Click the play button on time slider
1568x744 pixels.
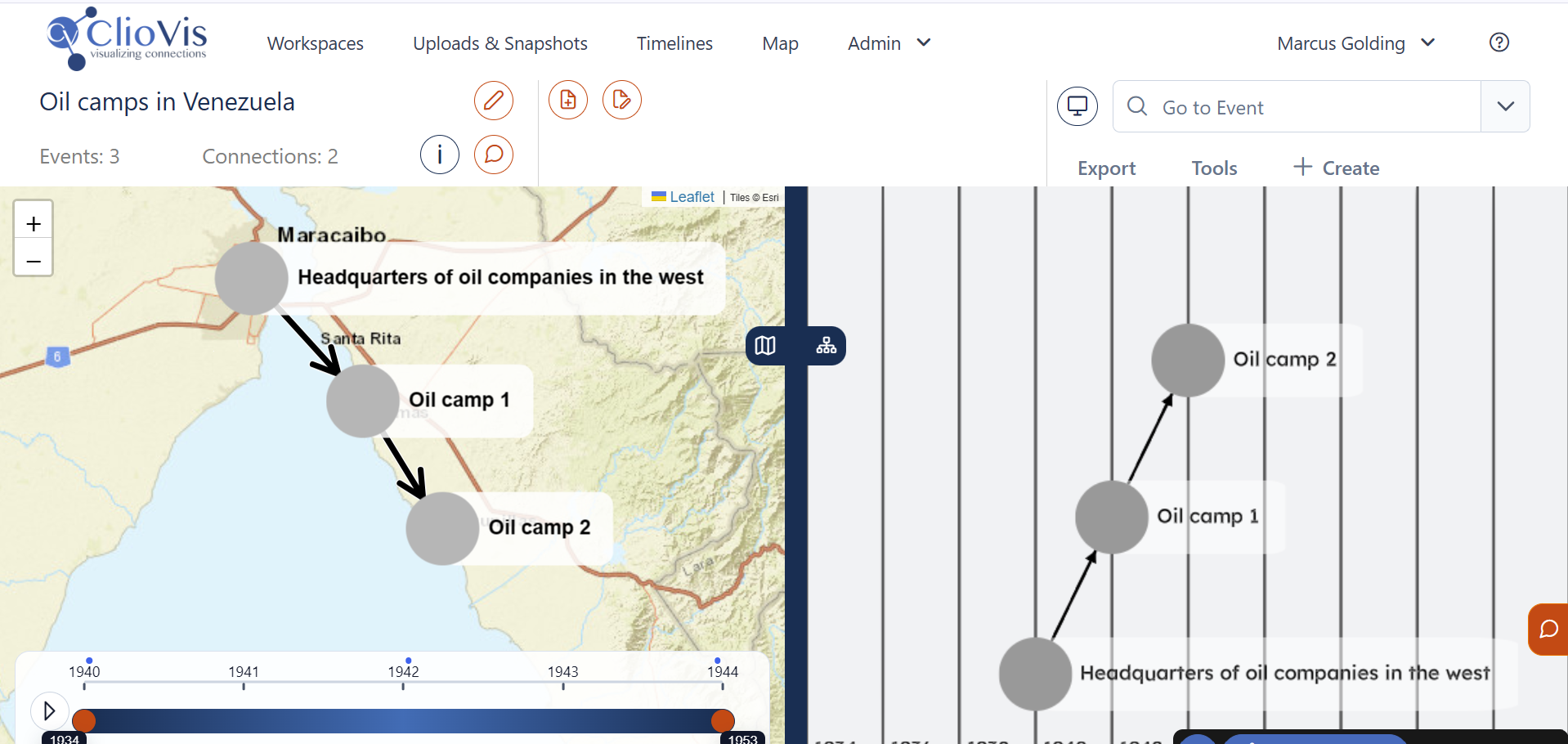coord(49,710)
